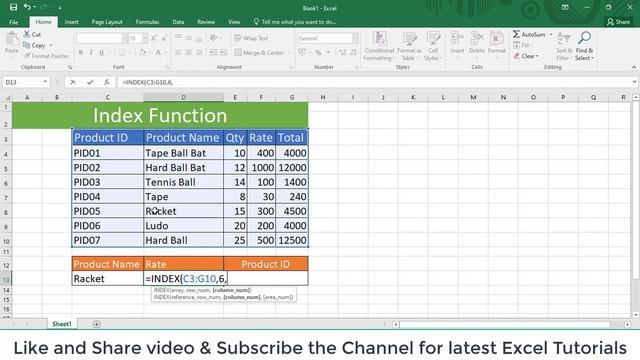
Task: Open Ribbon Display Options icon
Action: (x=565, y=7)
